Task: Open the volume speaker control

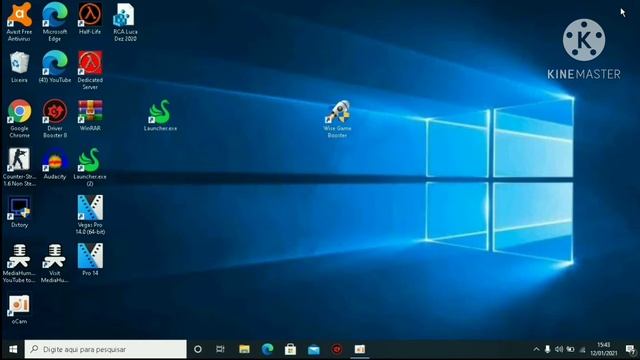Action: tap(559, 349)
